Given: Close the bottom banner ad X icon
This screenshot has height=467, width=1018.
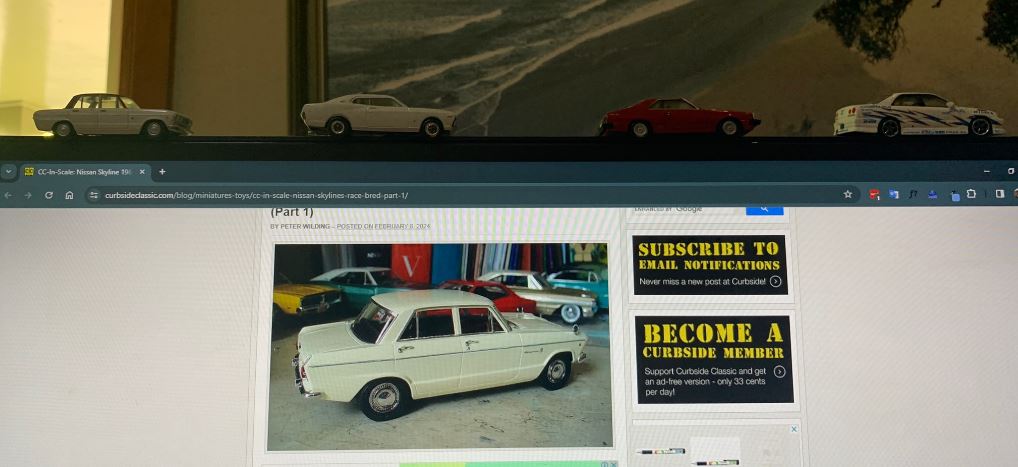Looking at the screenshot, I should [x=614, y=464].
